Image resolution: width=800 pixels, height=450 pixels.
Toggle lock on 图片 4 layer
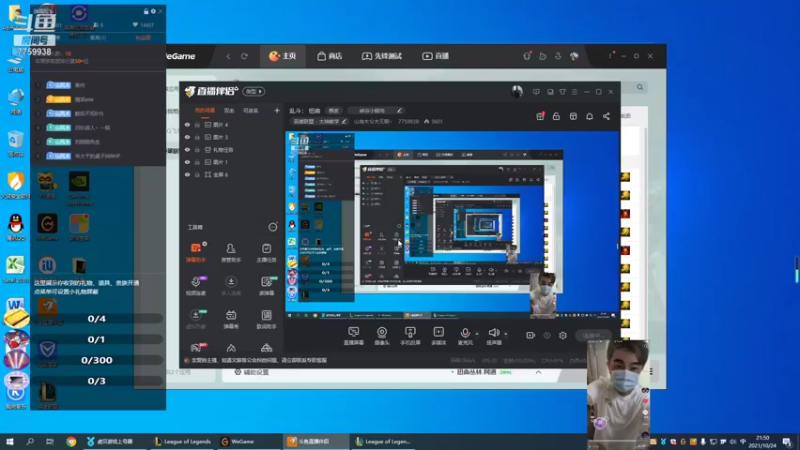[x=197, y=124]
